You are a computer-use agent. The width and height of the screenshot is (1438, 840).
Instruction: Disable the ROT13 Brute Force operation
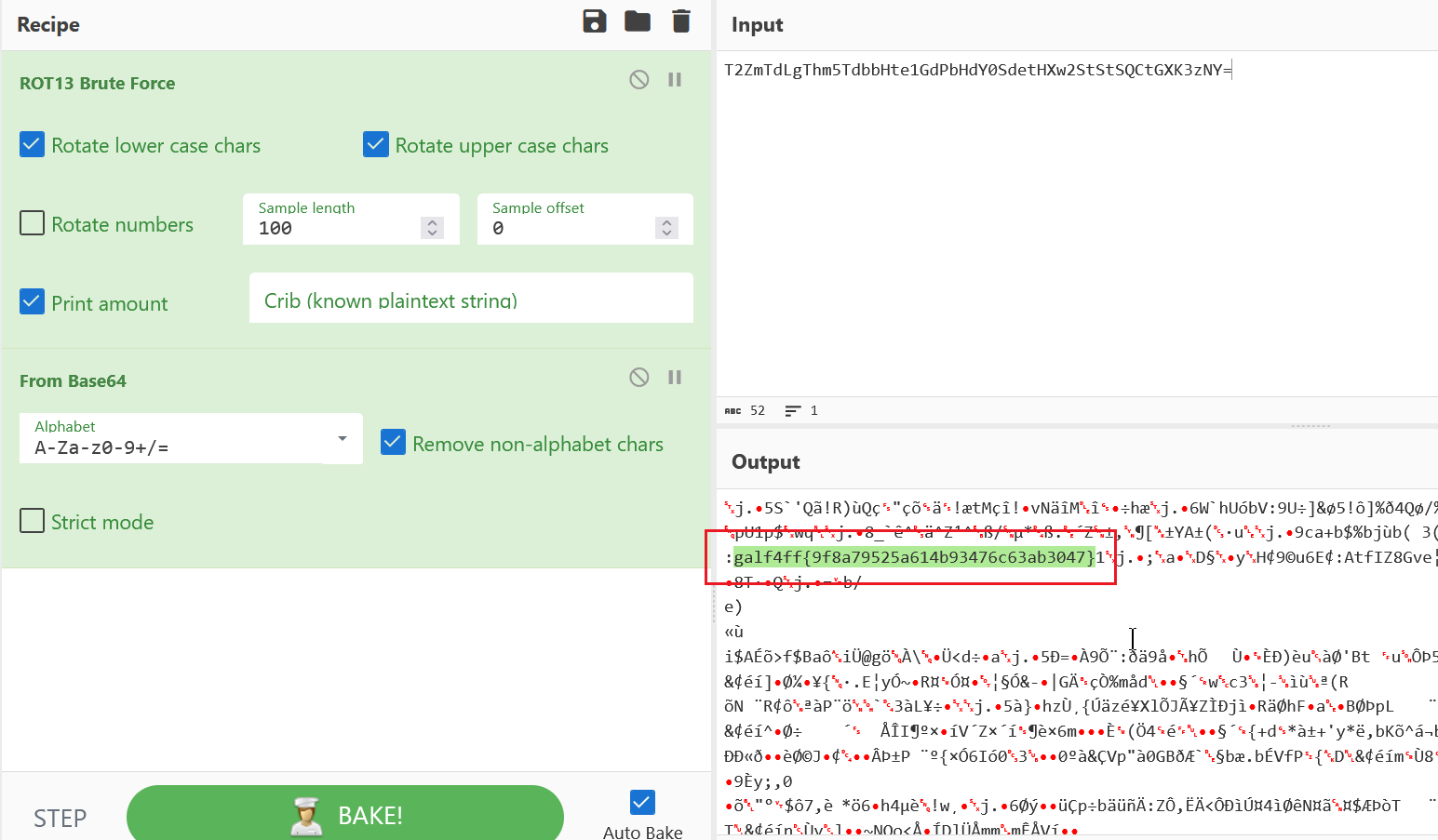pyautogui.click(x=638, y=80)
